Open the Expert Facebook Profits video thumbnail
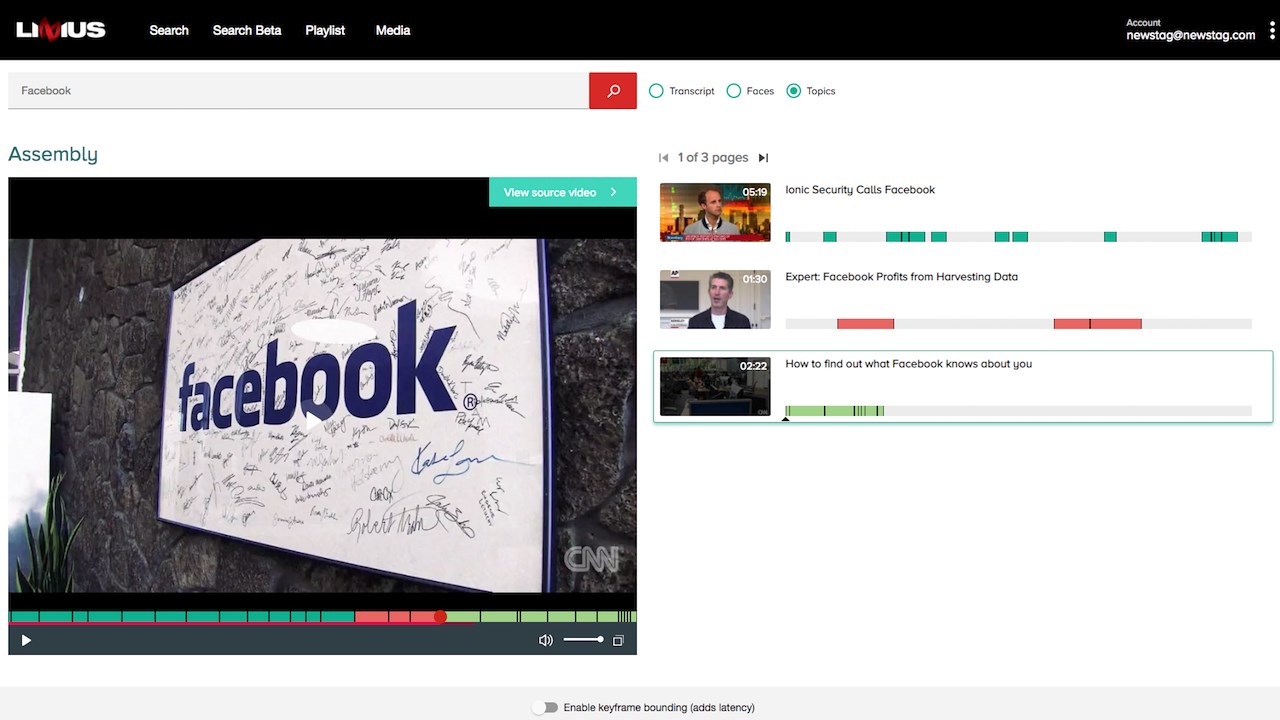Viewport: 1280px width, 720px height. pyautogui.click(x=715, y=299)
